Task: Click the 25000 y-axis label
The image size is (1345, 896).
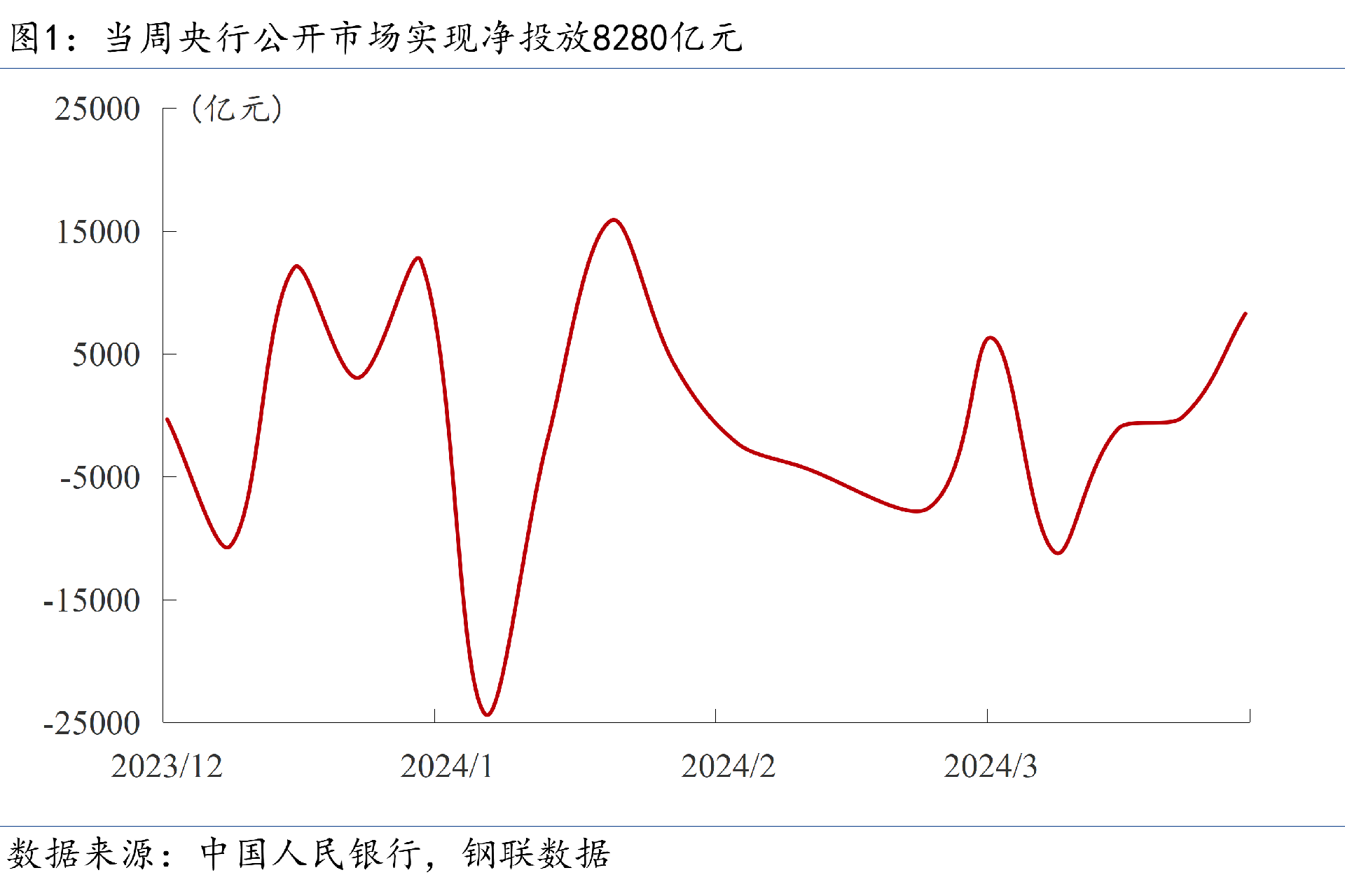Action: coord(97,109)
